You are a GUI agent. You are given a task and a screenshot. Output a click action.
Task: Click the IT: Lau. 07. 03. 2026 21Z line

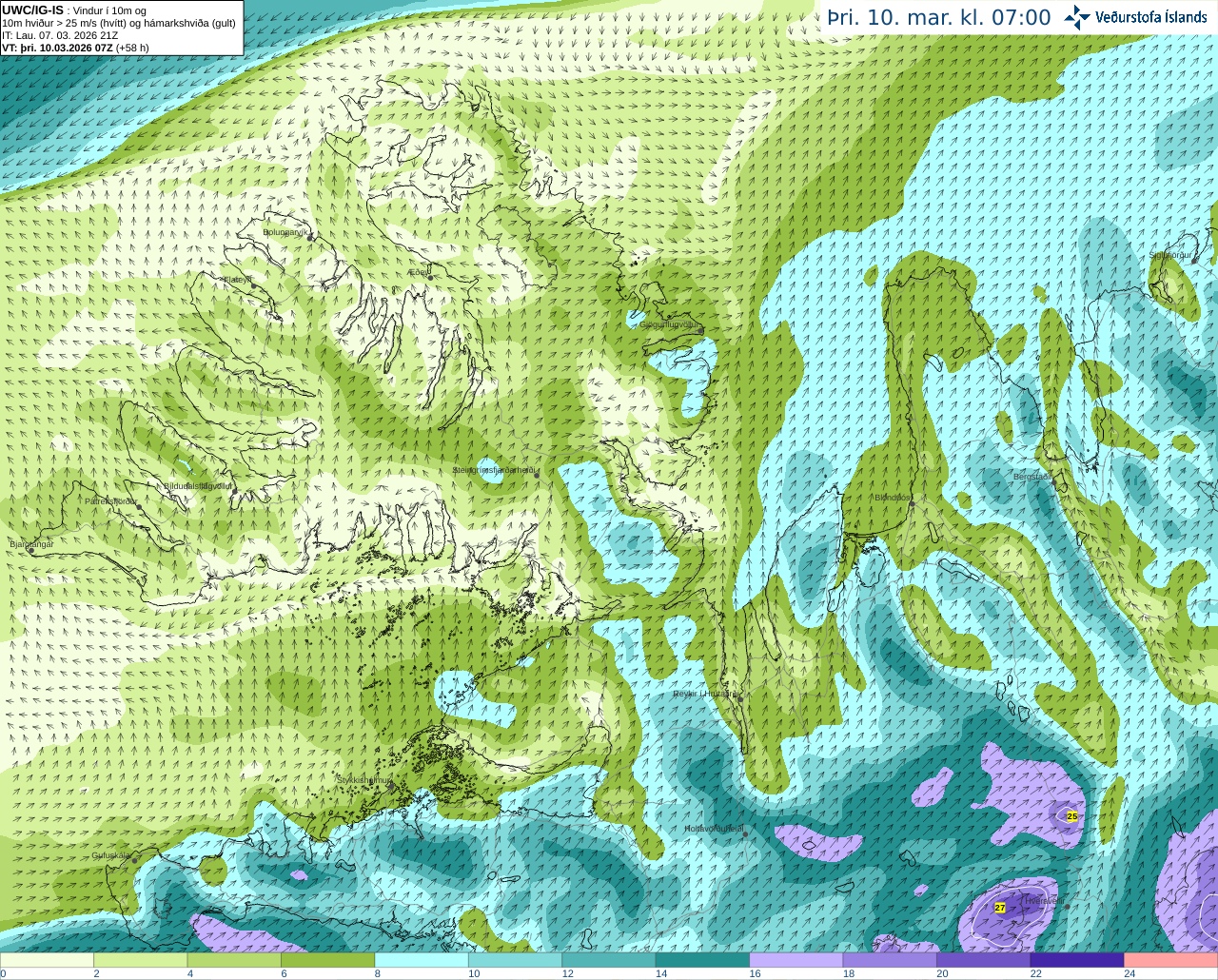click(x=60, y=35)
